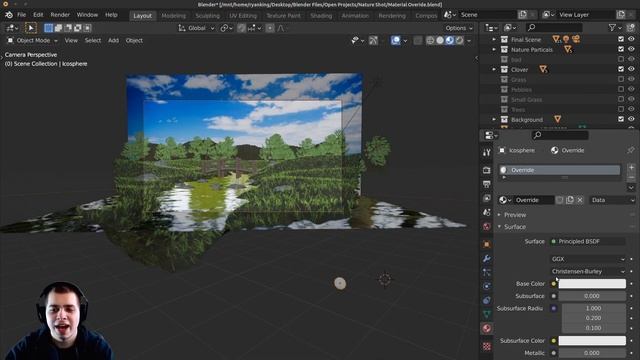Switch to the Modeling workspace tab

(x=173, y=16)
